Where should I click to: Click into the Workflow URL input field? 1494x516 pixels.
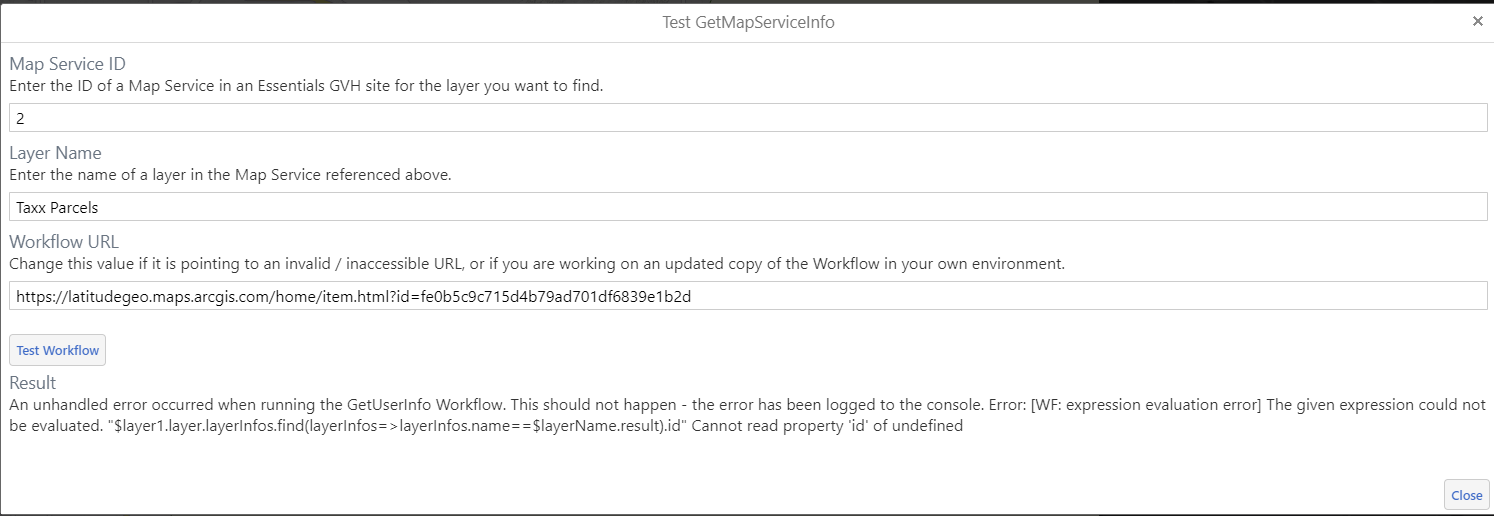tap(748, 296)
